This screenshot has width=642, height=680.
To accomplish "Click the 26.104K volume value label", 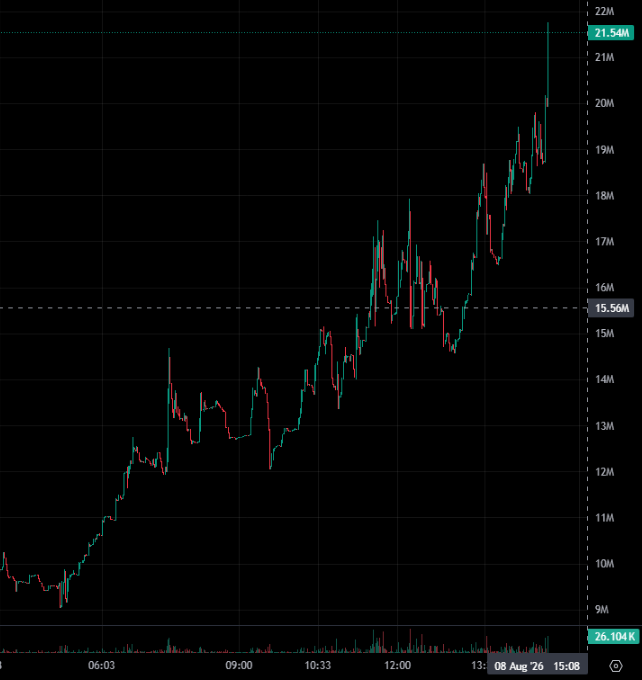I will tap(614, 637).
